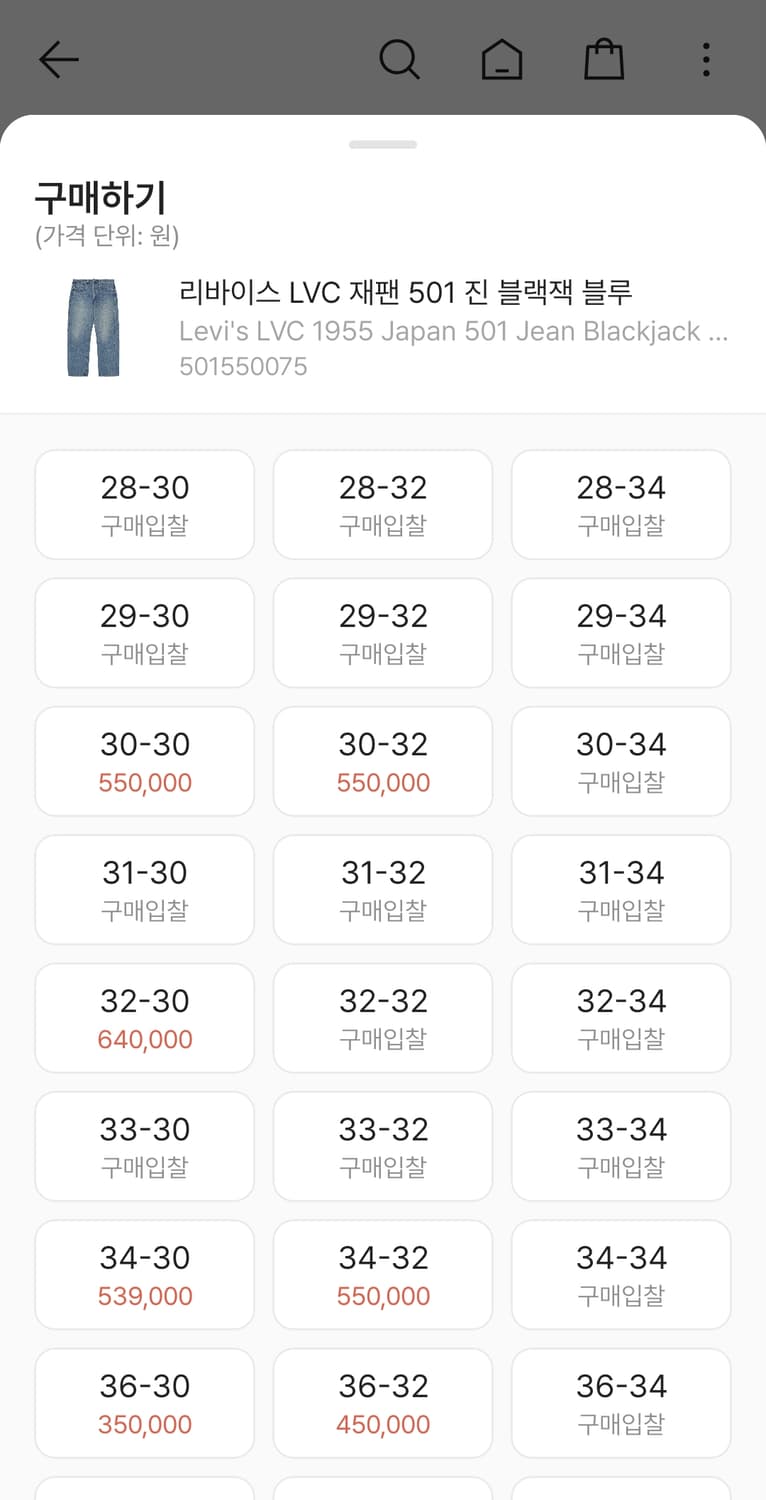The height and width of the screenshot is (1500, 766).
Task: Place a purchase bid for size 28-30
Action: [145, 505]
